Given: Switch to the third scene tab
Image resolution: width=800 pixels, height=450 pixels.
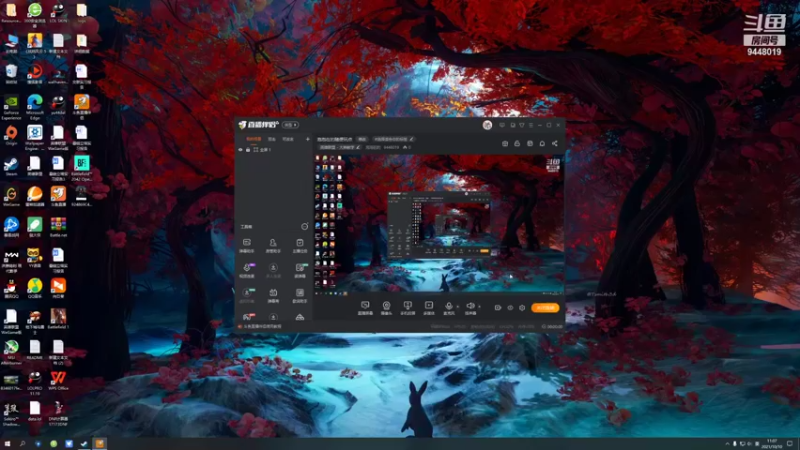Looking at the screenshot, I should tap(288, 139).
